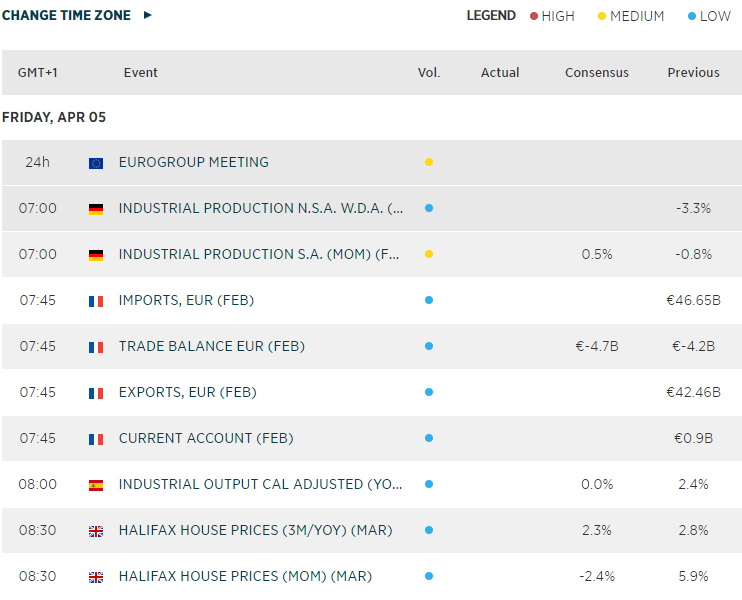This screenshot has height=600, width=742.
Task: Open the Change Time Zone selector
Action: coord(67,15)
